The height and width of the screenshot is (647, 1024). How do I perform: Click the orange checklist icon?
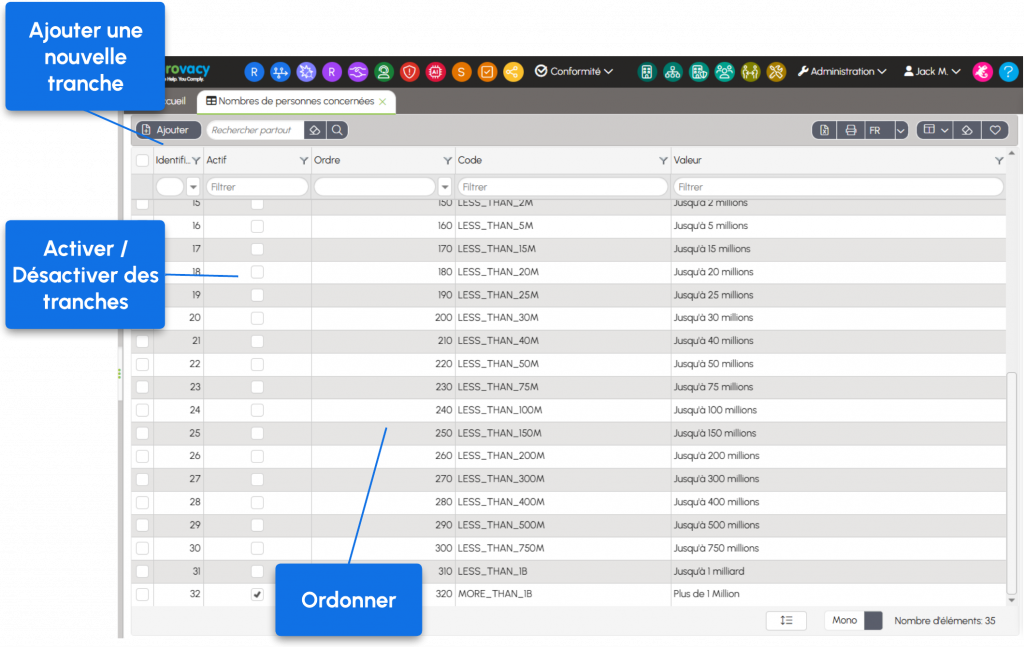tap(487, 72)
